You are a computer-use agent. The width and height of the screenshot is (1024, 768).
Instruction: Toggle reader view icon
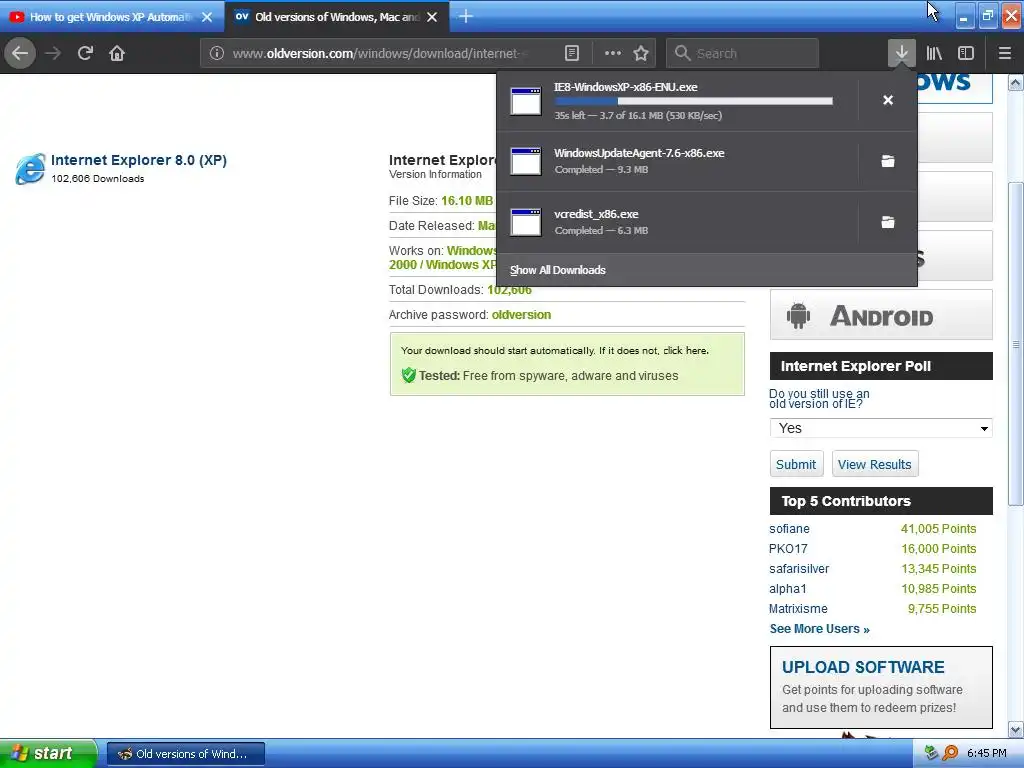point(571,54)
